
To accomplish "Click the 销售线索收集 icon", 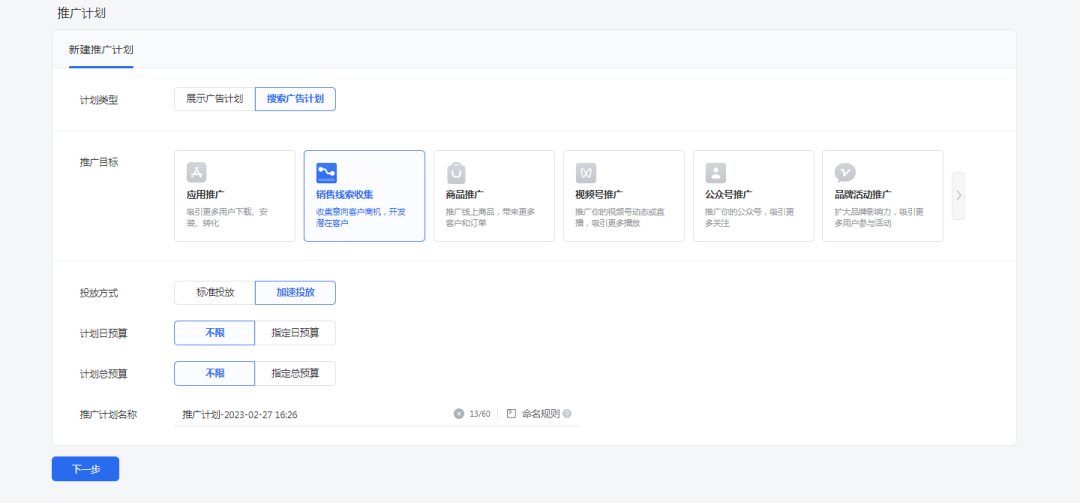I will 326,173.
